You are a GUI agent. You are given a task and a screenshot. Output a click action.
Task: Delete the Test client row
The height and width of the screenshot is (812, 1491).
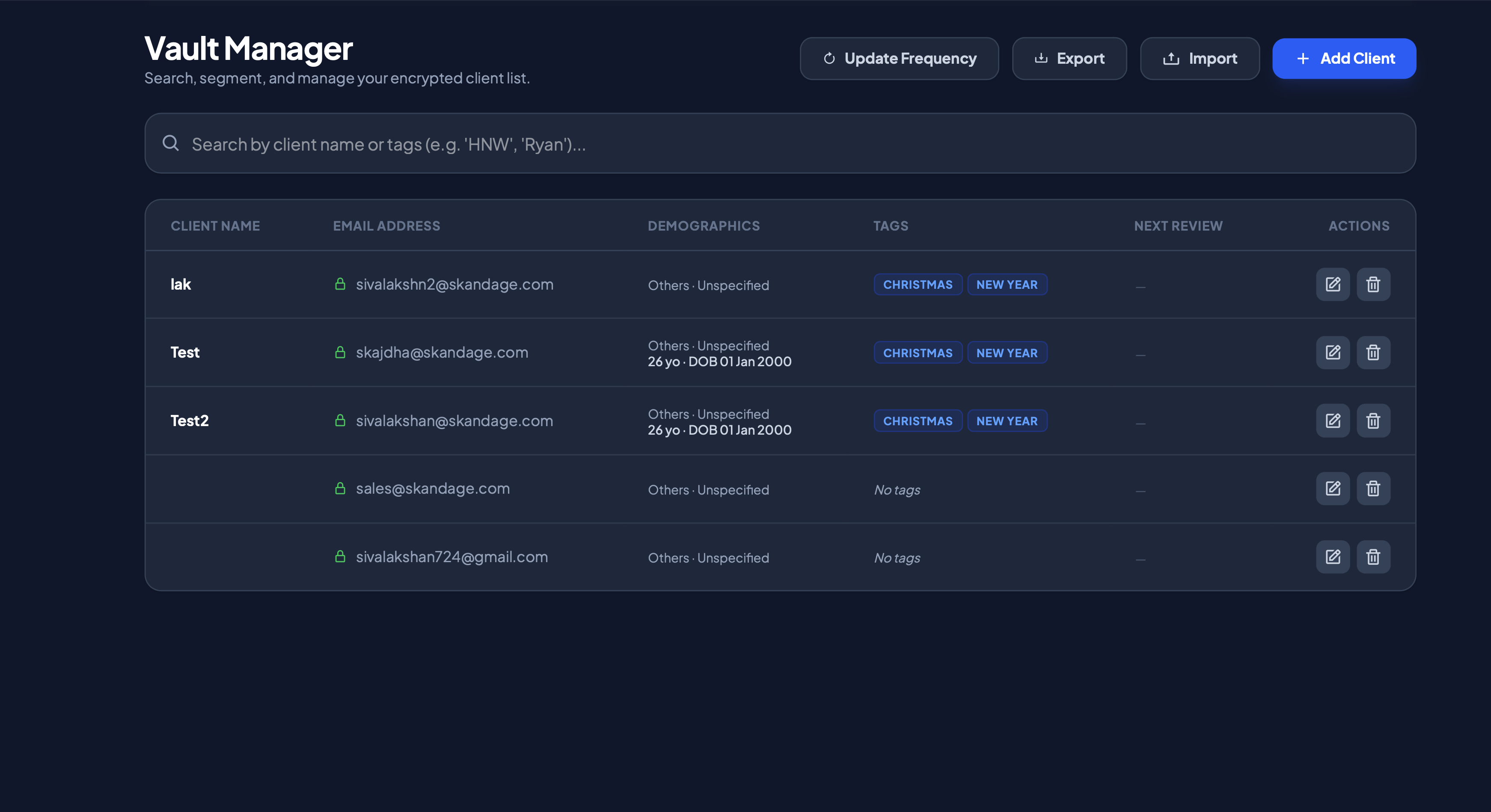1373,353
